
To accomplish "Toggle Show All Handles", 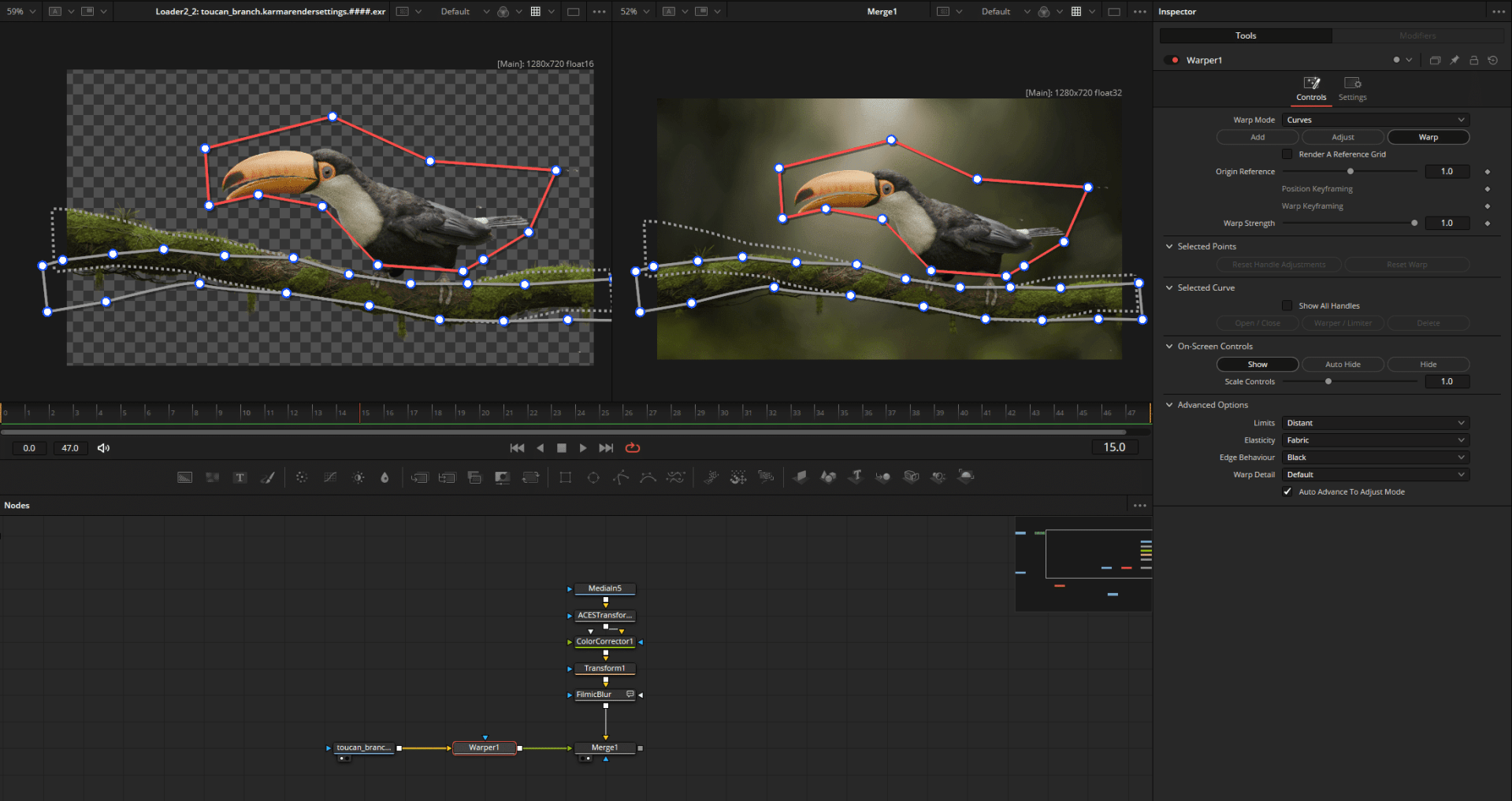I will click(x=1287, y=306).
